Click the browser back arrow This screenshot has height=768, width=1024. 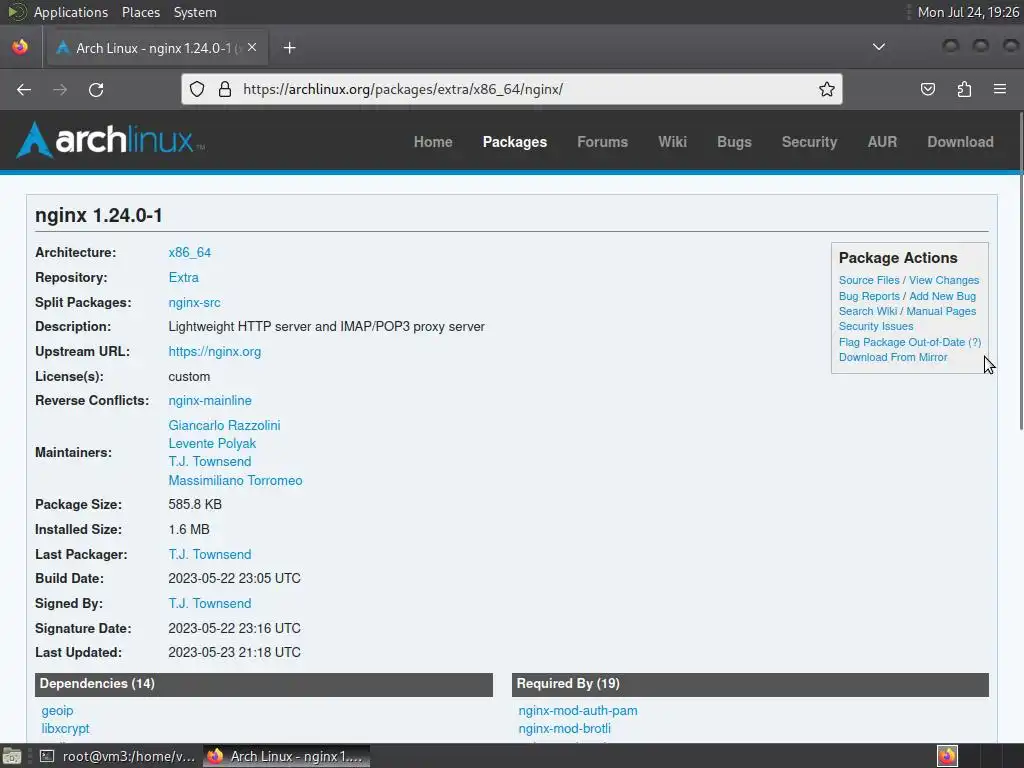(x=24, y=89)
